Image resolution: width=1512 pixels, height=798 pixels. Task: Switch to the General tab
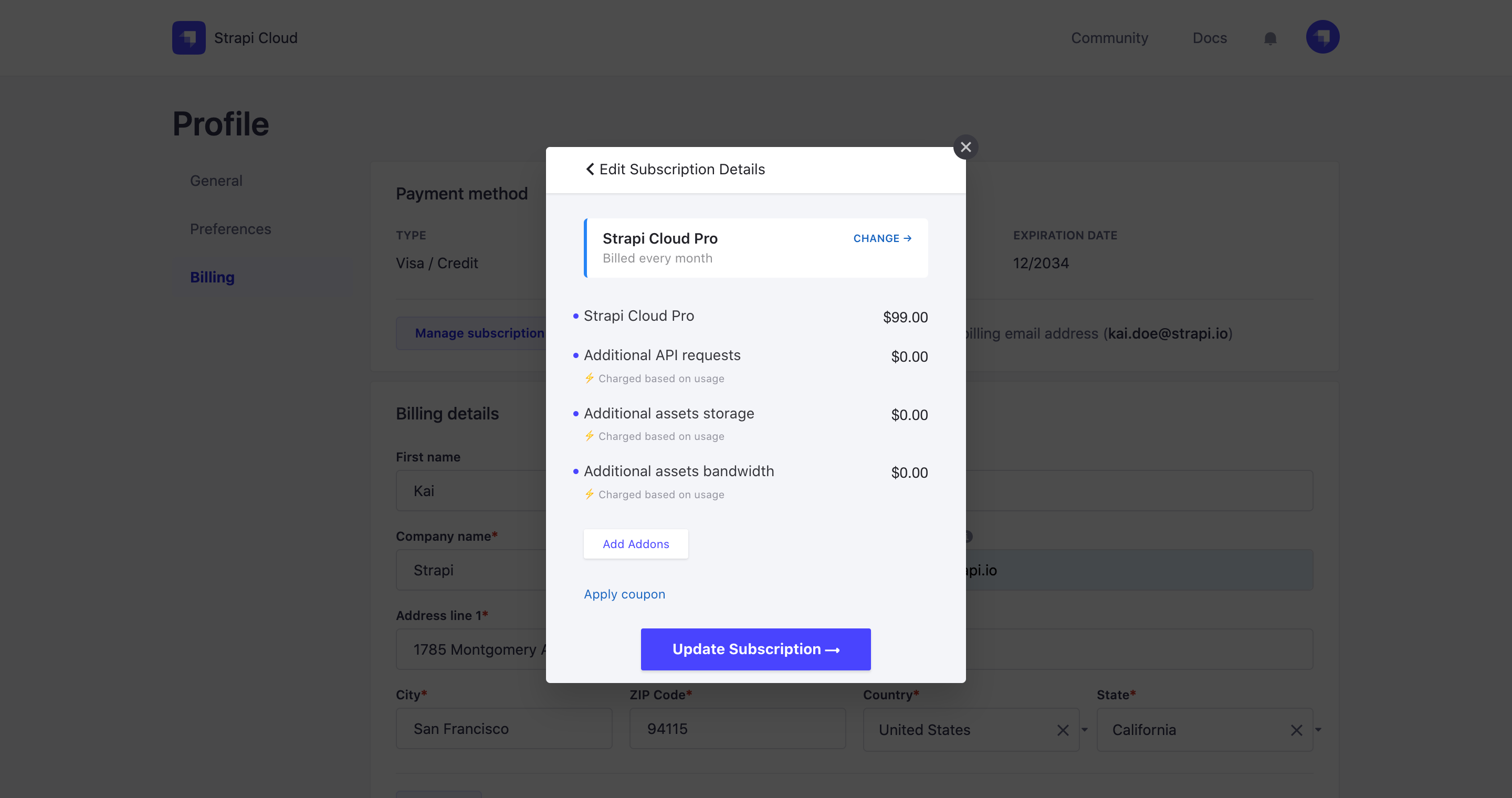216,181
